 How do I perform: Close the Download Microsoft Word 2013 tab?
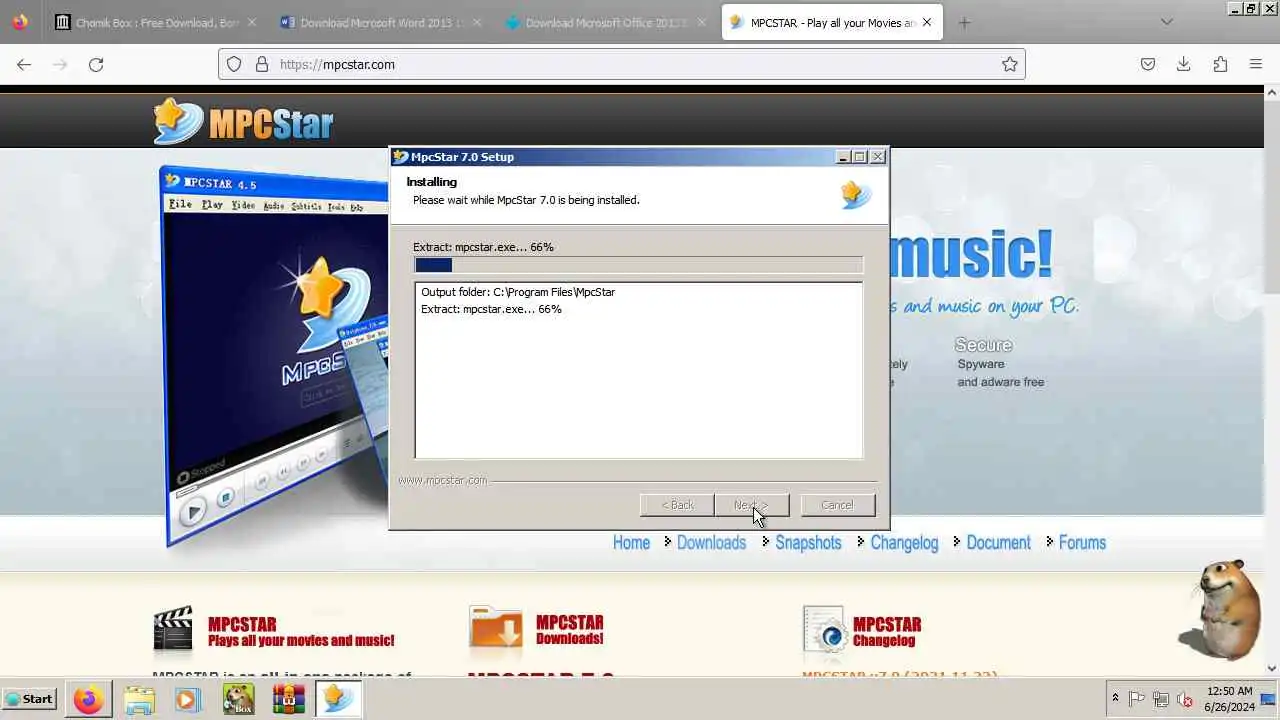point(476,22)
